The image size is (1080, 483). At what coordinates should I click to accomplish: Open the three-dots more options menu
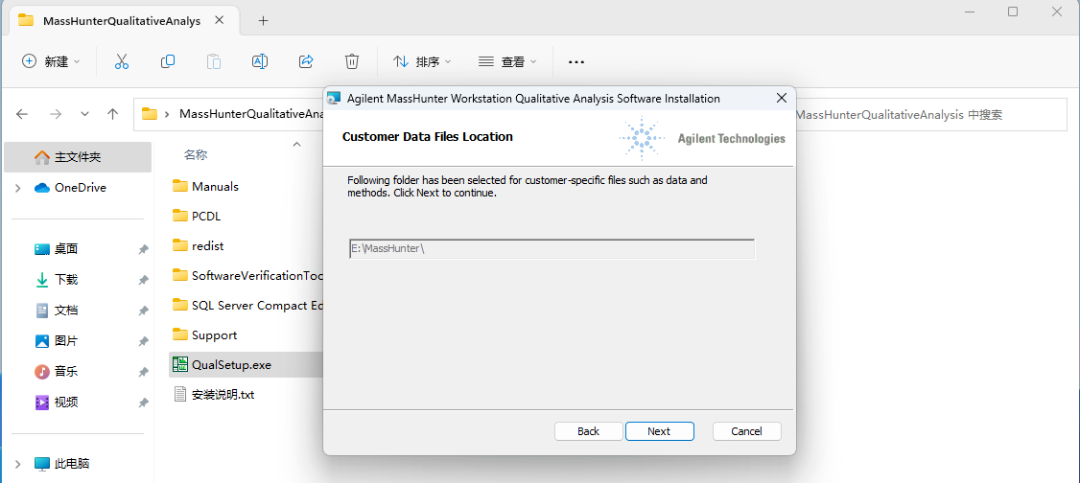pos(576,61)
